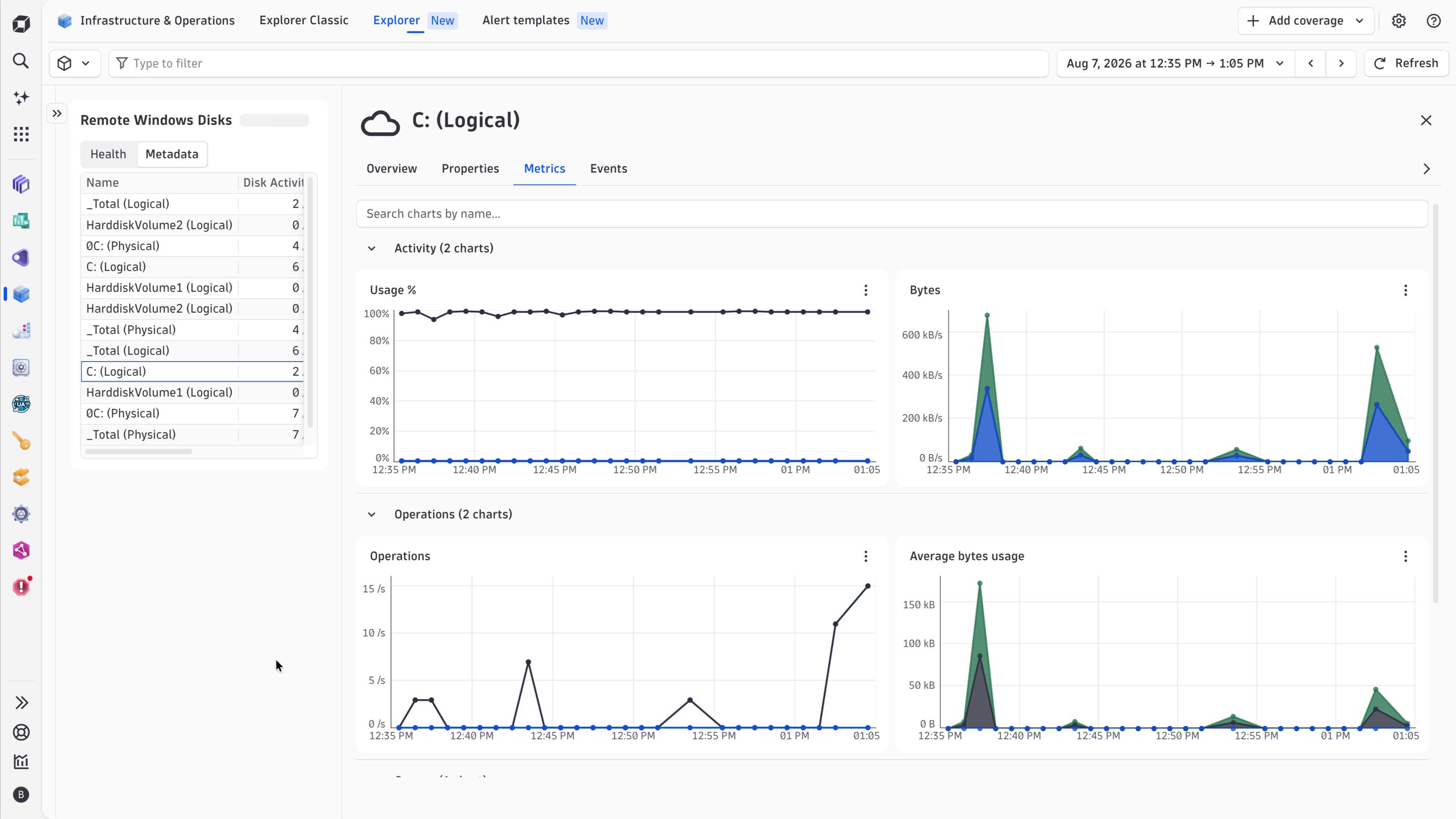The image size is (1456, 819).
Task: Go to the next timeframe
Action: tap(1341, 63)
